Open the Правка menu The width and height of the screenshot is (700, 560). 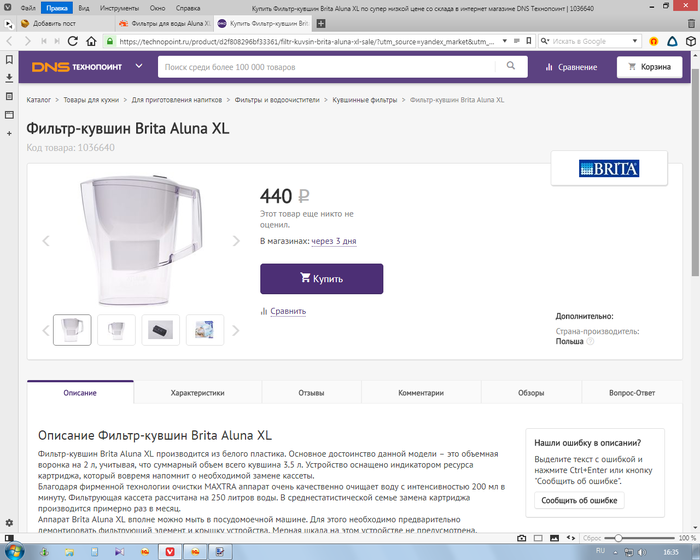pos(58,7)
